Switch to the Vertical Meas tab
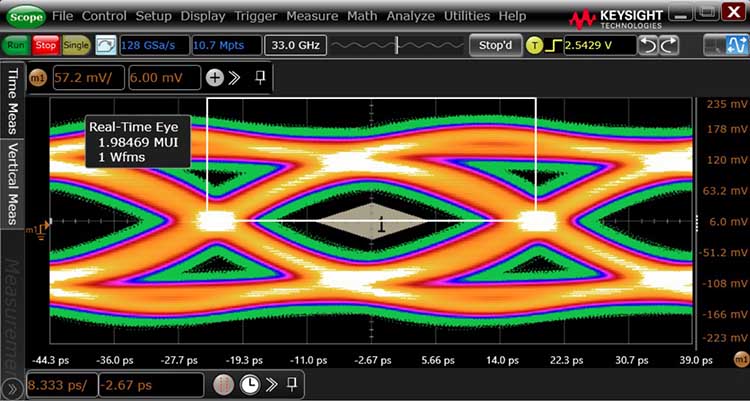Viewport: 750px width, 401px height. tap(13, 183)
